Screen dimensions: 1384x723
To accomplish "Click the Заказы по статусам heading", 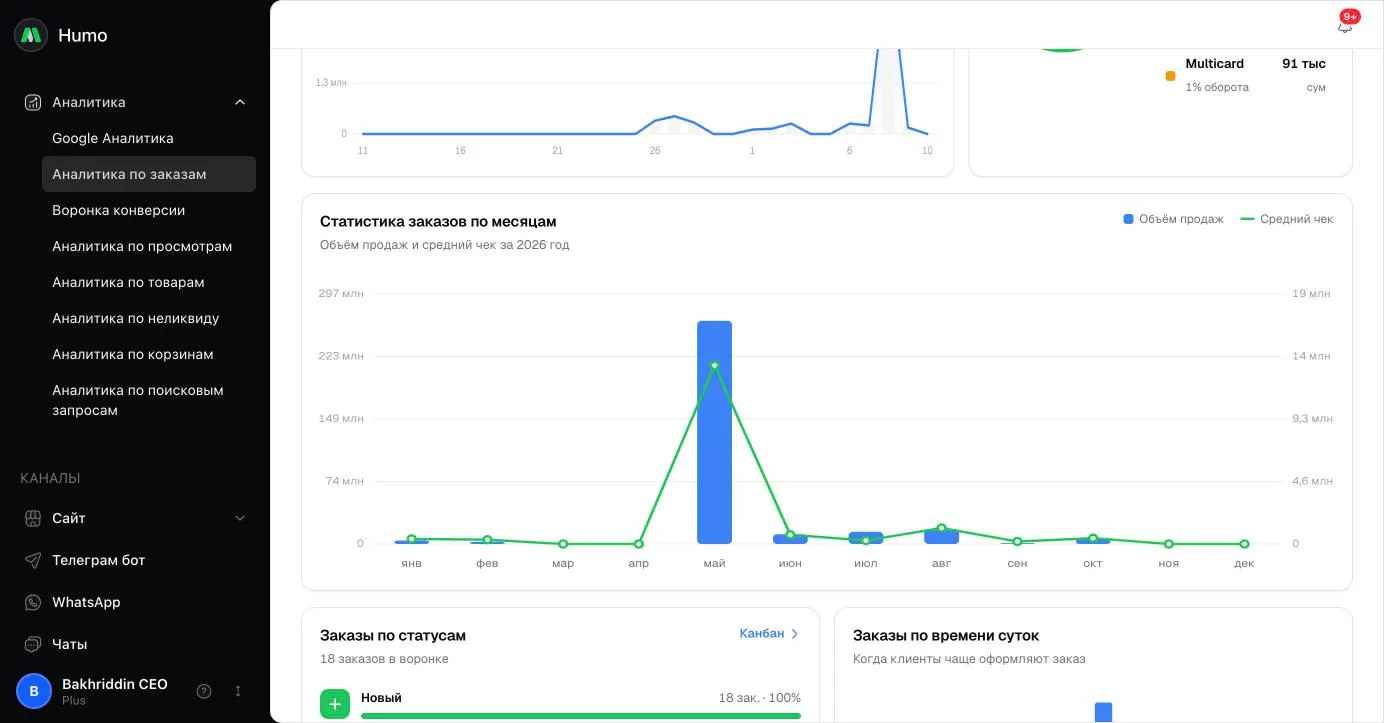I will click(x=393, y=635).
